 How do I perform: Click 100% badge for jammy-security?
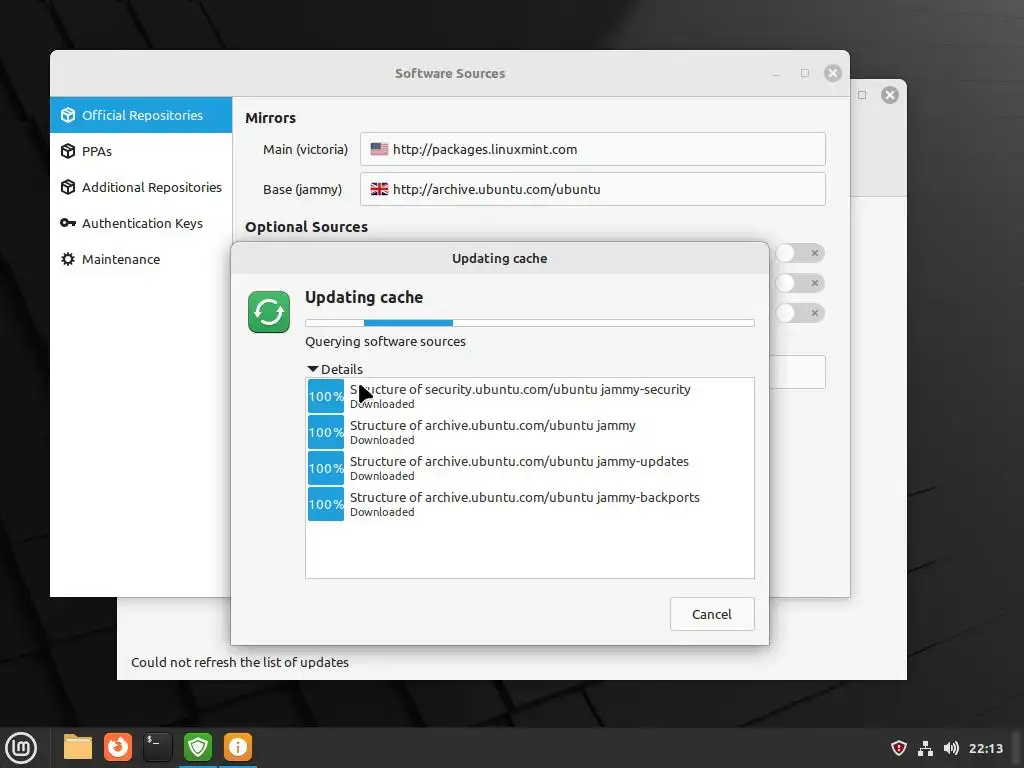click(x=326, y=396)
